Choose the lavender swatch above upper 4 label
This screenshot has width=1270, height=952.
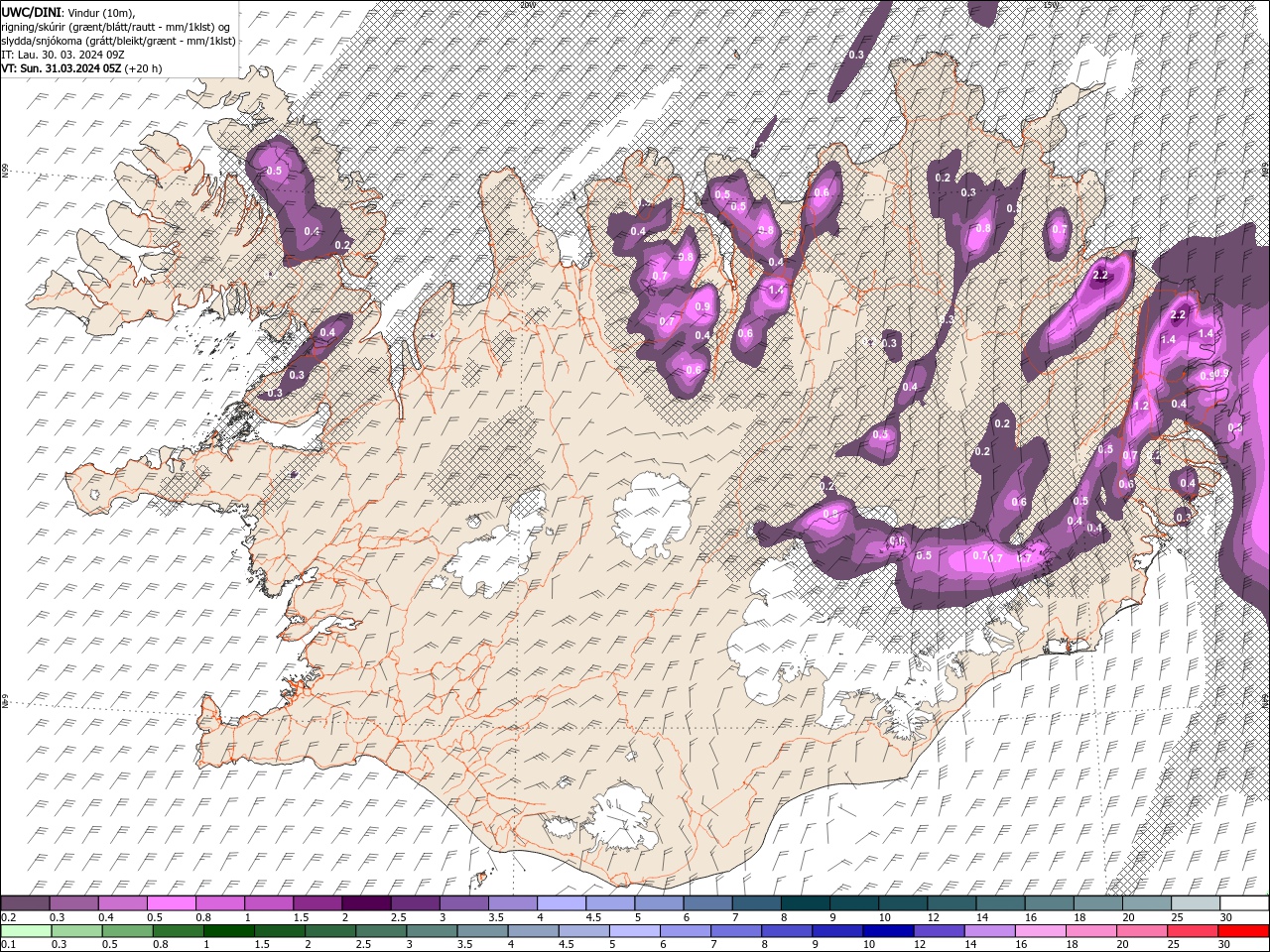pos(562,903)
